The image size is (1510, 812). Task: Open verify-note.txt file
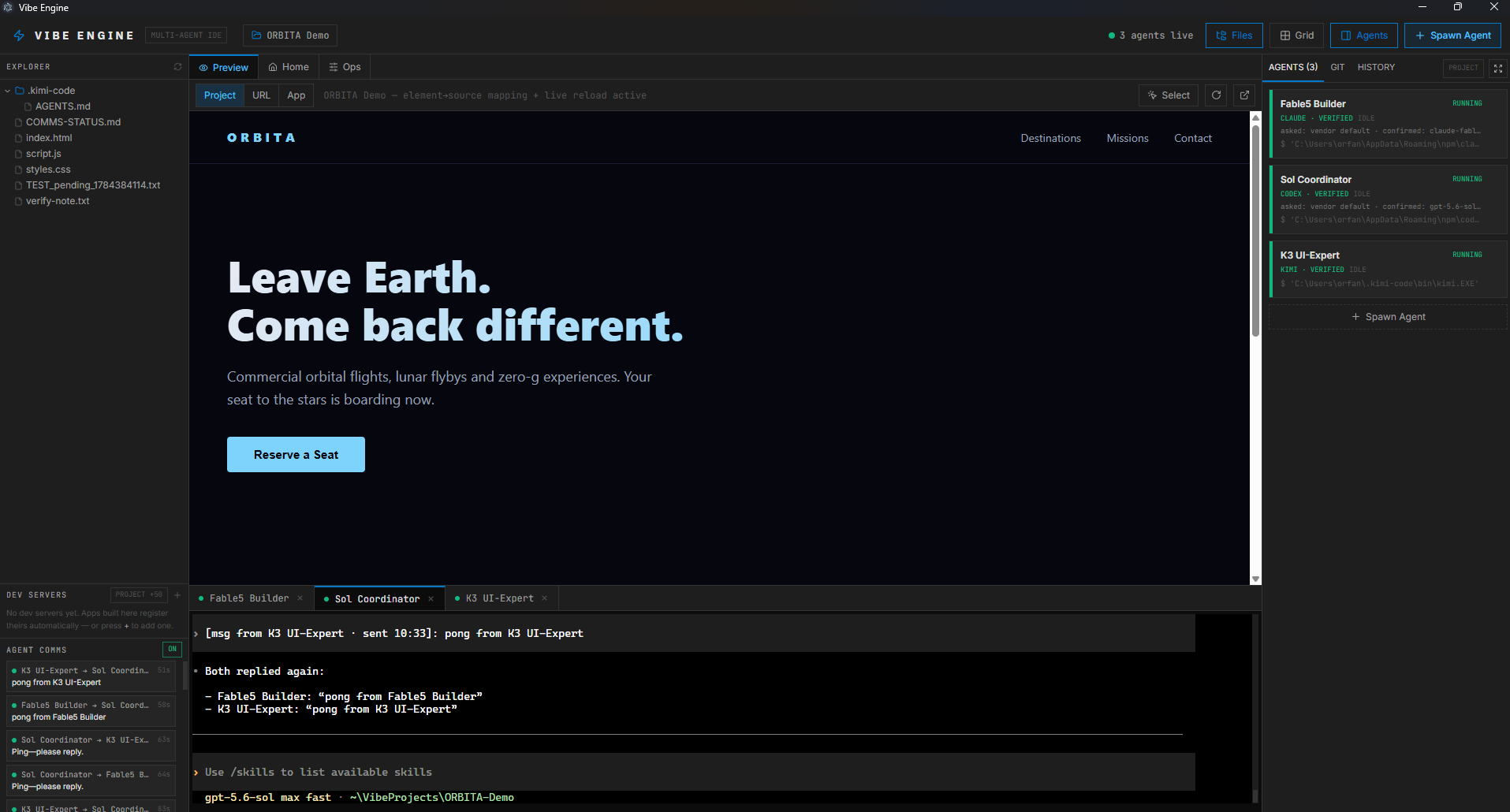coord(57,201)
